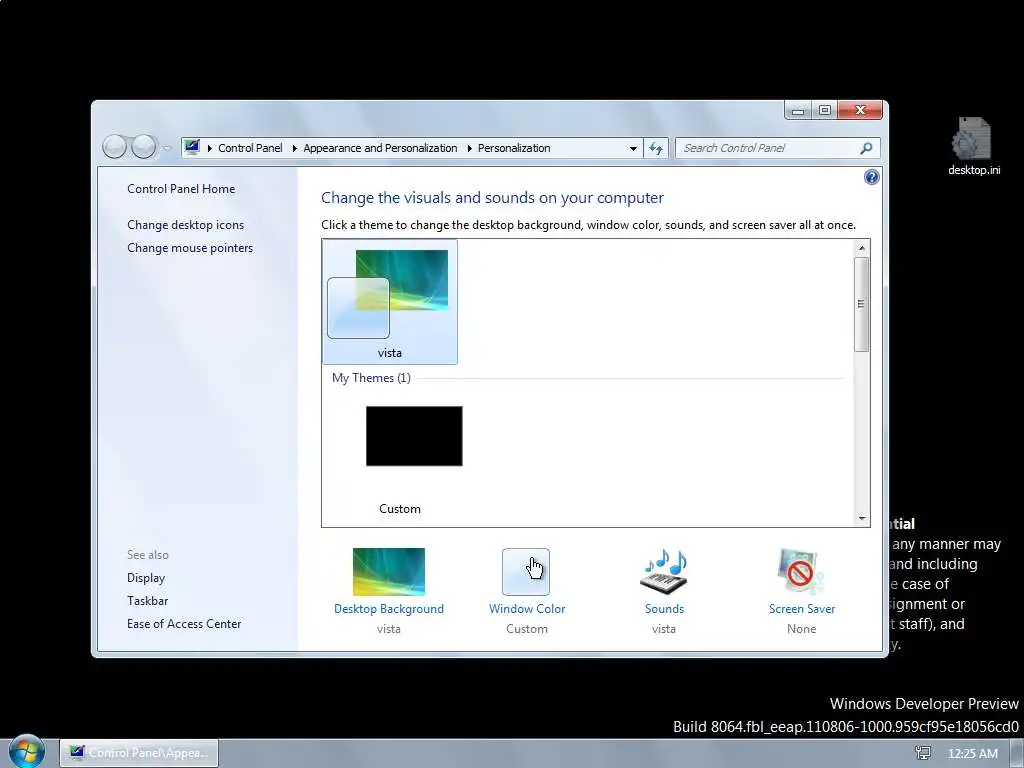
Task: Minimize the Personalization window
Action: (797, 110)
